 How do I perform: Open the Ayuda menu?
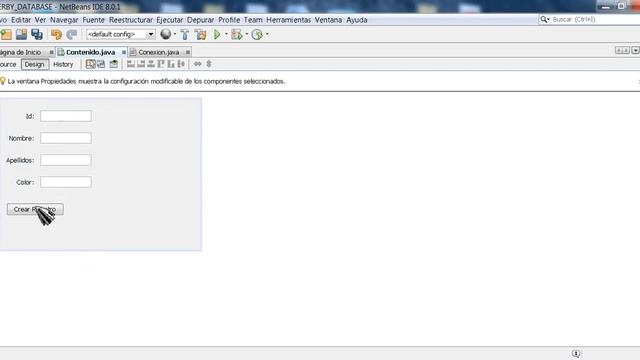click(357, 20)
